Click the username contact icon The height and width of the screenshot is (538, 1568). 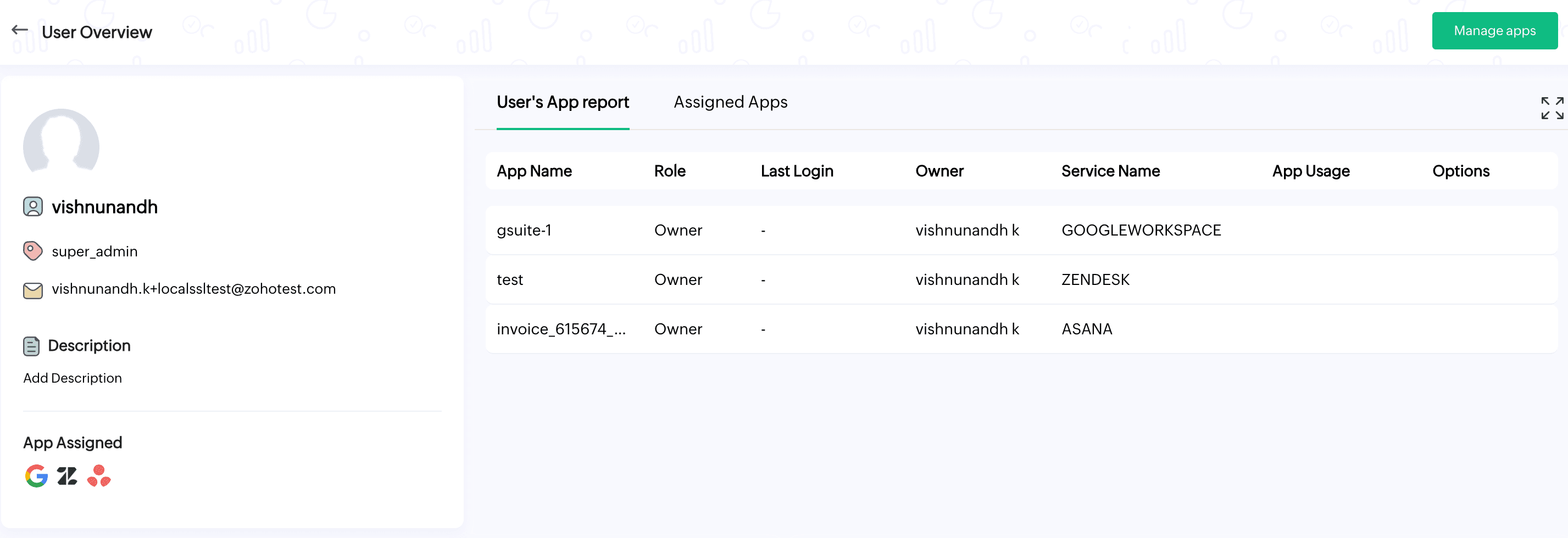pos(33,206)
